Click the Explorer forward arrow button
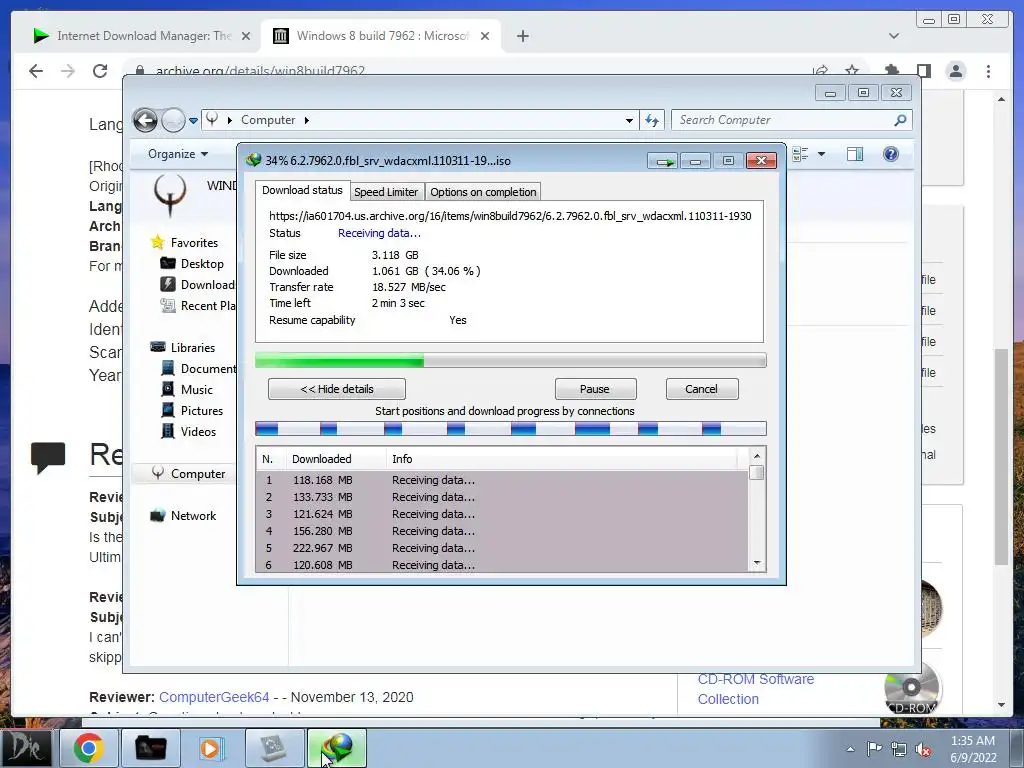1024x768 pixels. click(173, 120)
